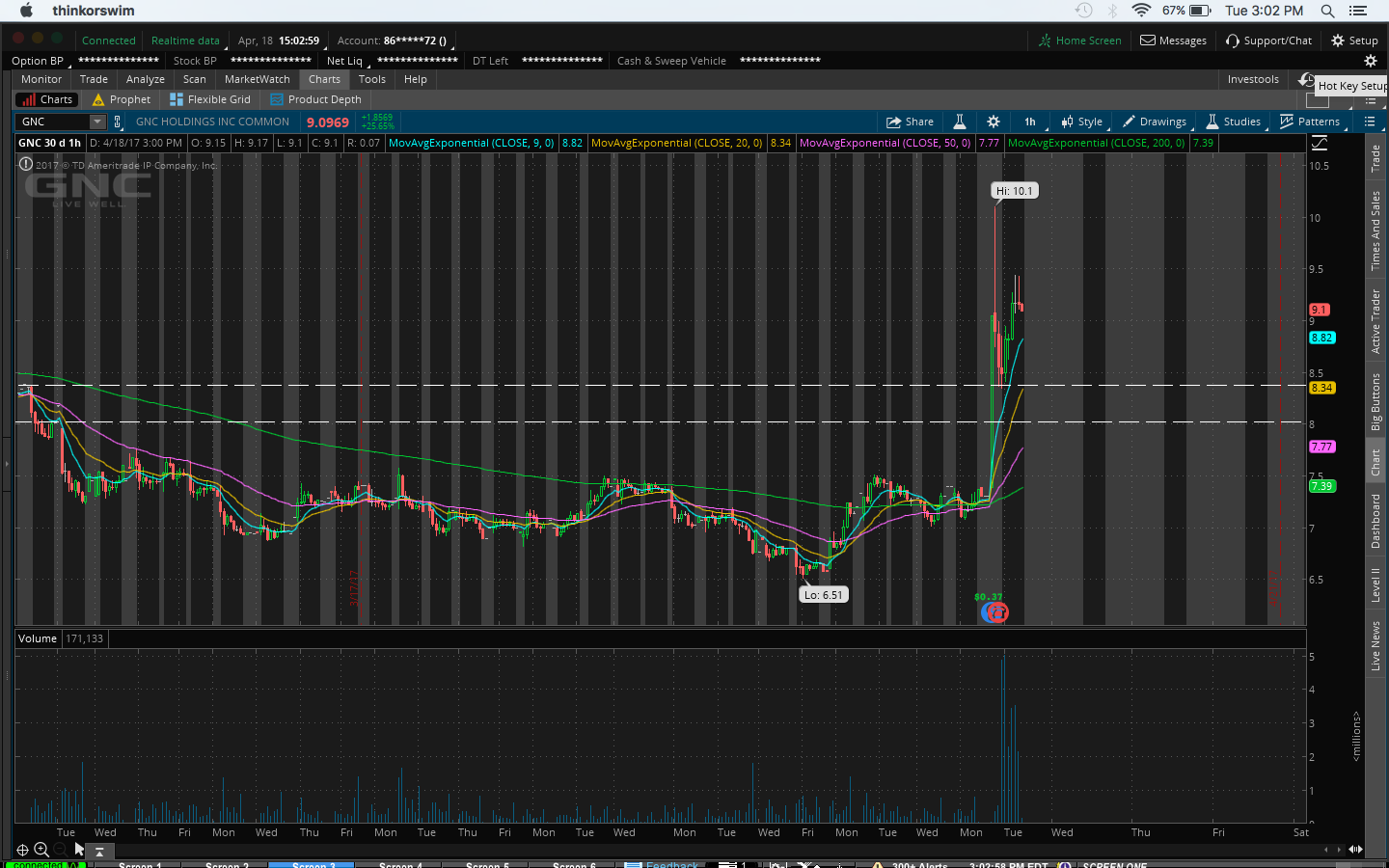Click the Wi-Fi icon in menu bar
1389x868 pixels.
(1141, 11)
